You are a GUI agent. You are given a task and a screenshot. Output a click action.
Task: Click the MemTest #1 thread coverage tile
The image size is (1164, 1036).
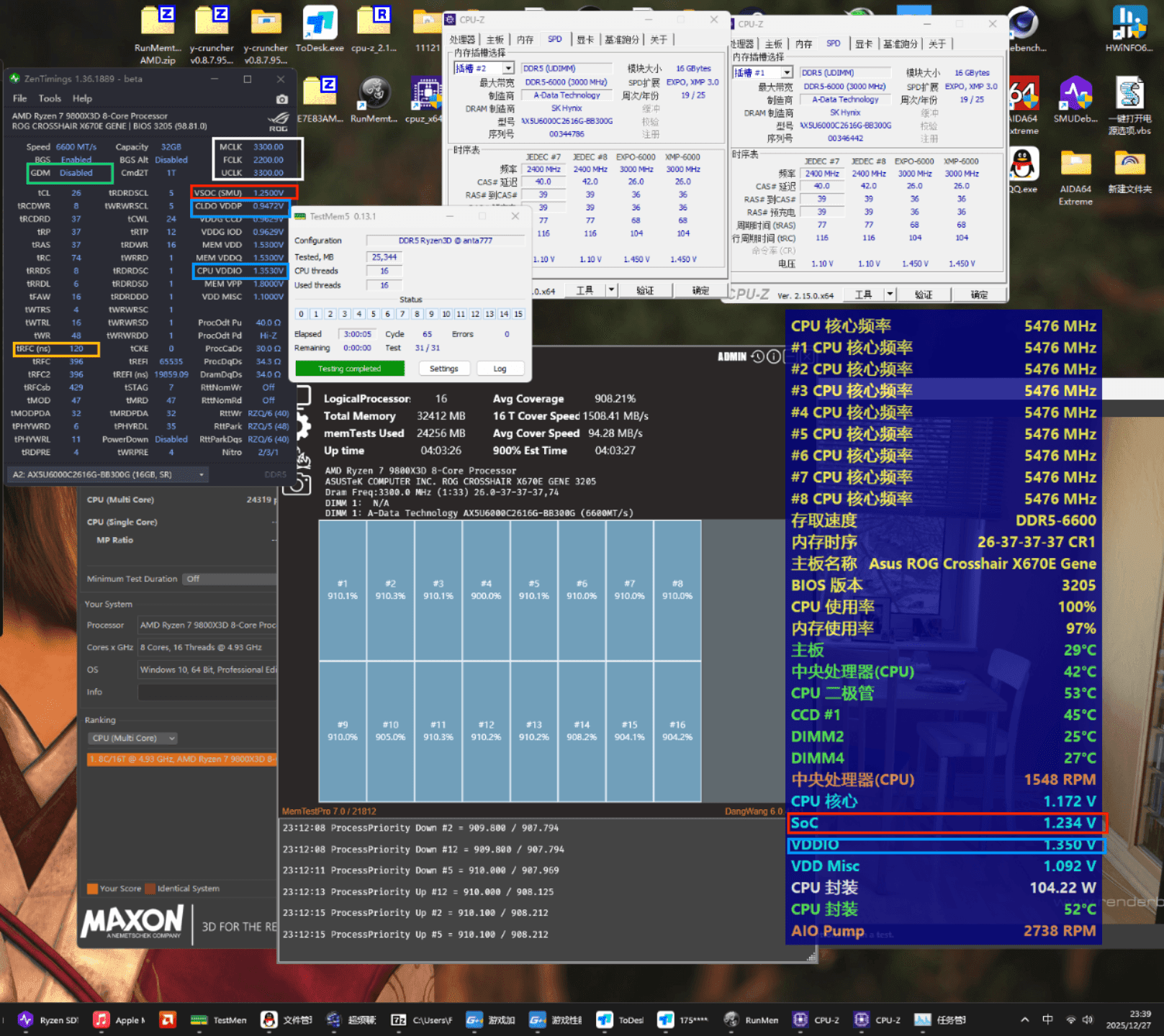[343, 590]
